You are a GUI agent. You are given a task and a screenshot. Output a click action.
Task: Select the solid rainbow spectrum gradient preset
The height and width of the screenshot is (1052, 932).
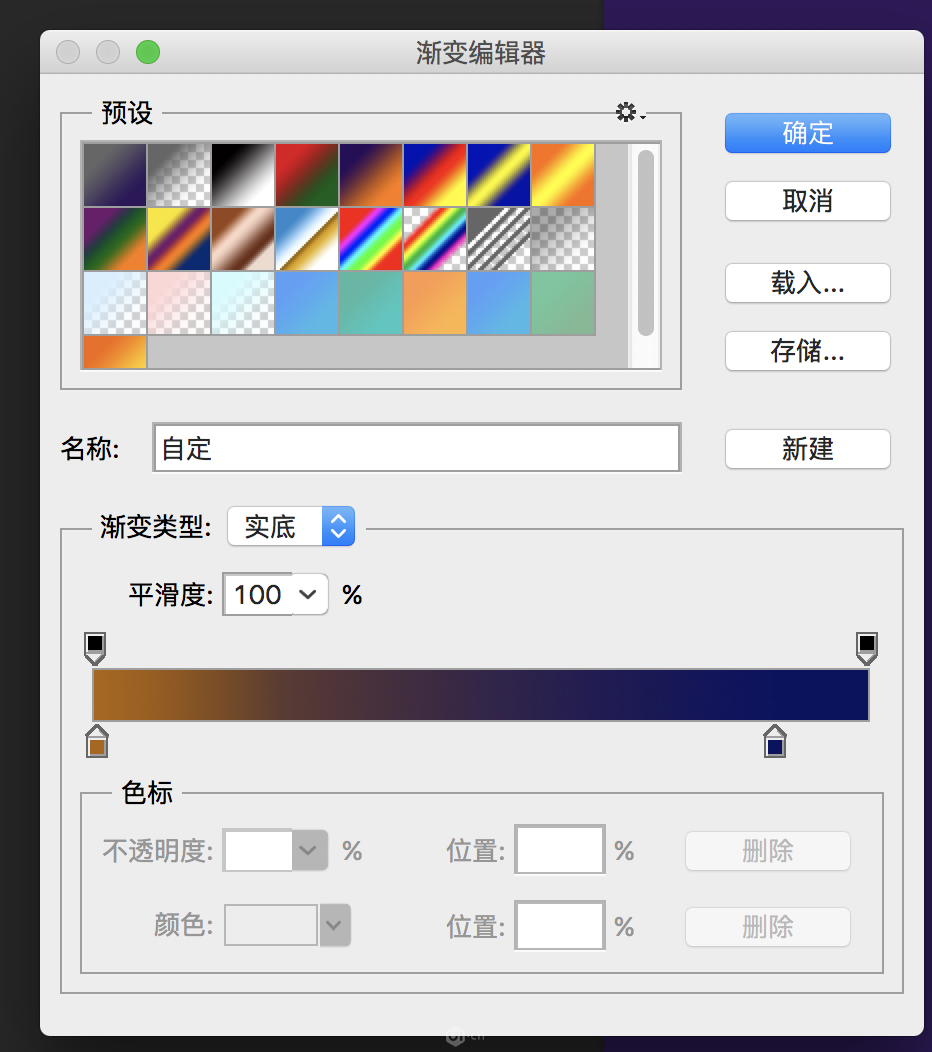coord(371,239)
